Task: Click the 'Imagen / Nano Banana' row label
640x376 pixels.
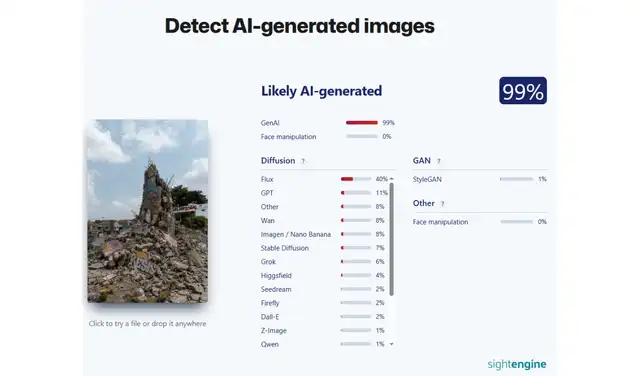Action: 296,234
